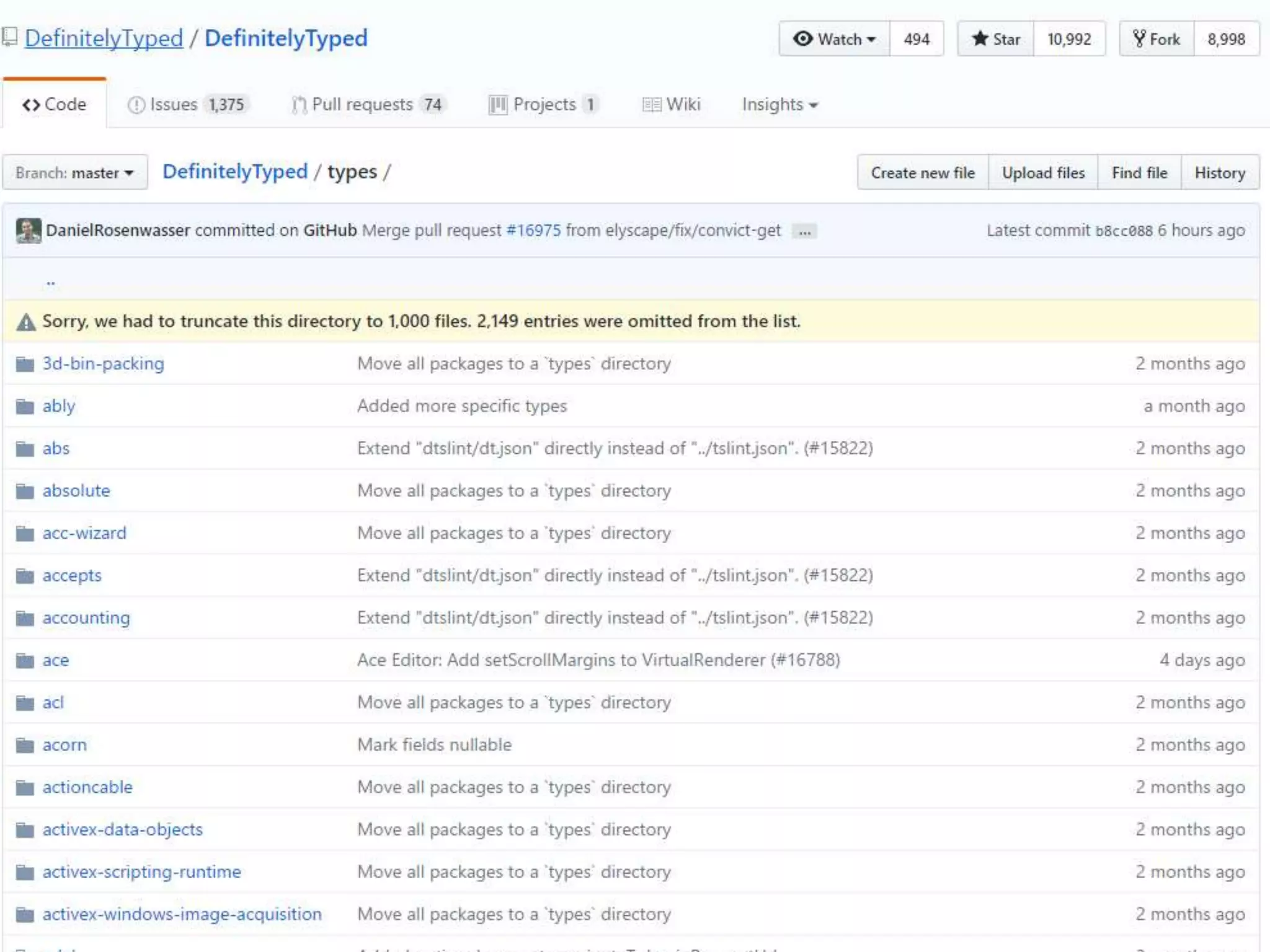Screen dimensions: 1270x952
Task: Open the acc-wizard folder
Action: click(84, 533)
